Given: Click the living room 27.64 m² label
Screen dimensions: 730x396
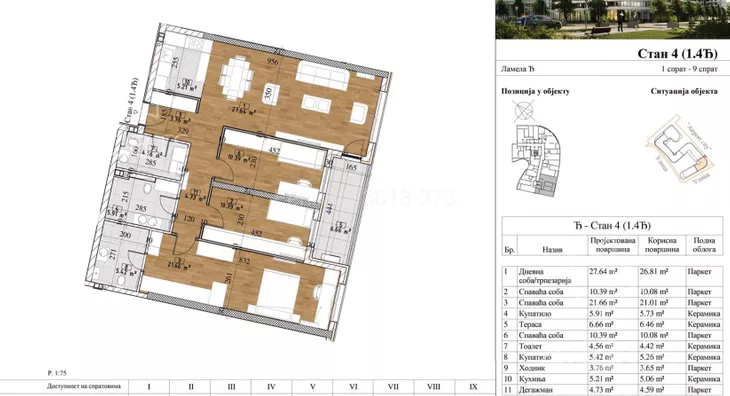Looking at the screenshot, I should tap(244, 111).
